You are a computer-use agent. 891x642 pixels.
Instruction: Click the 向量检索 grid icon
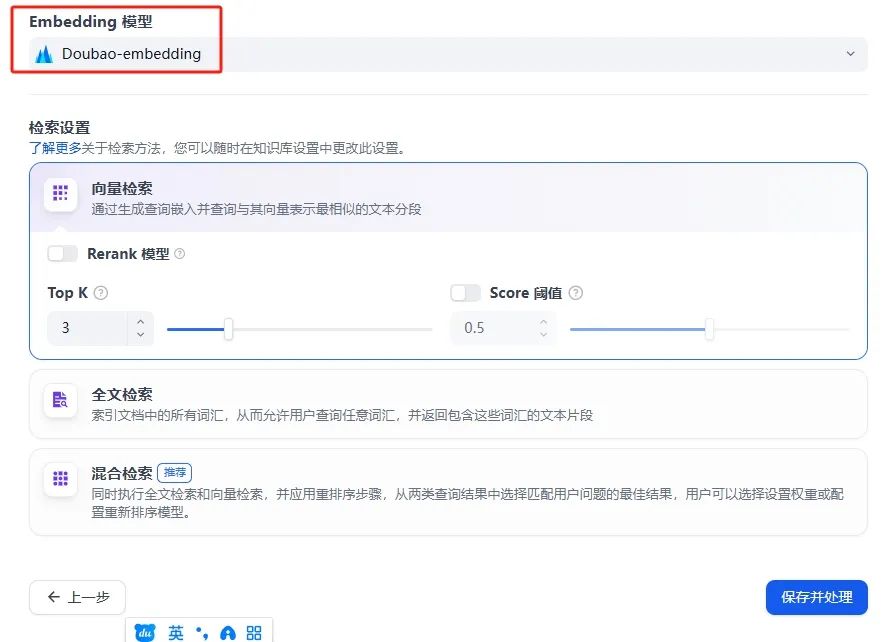pos(60,196)
